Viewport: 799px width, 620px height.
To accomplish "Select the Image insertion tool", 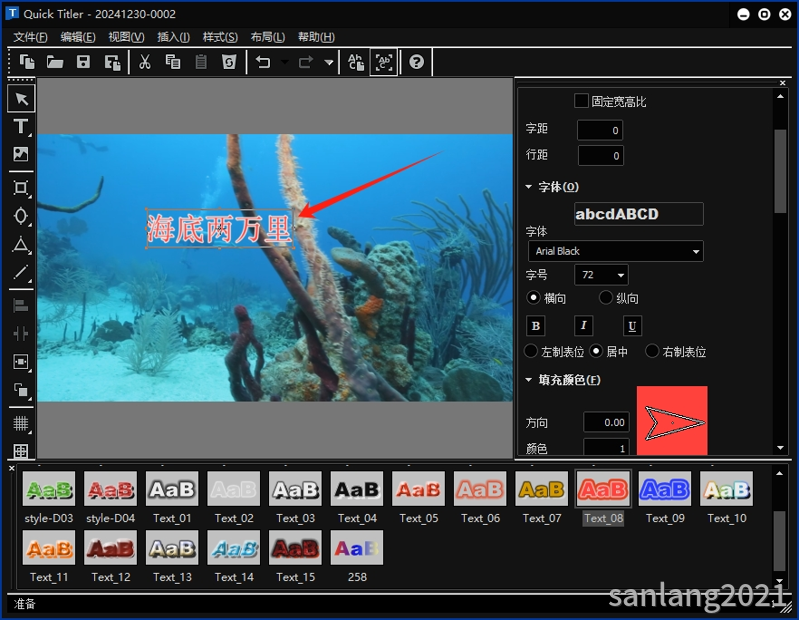I will point(21,154).
